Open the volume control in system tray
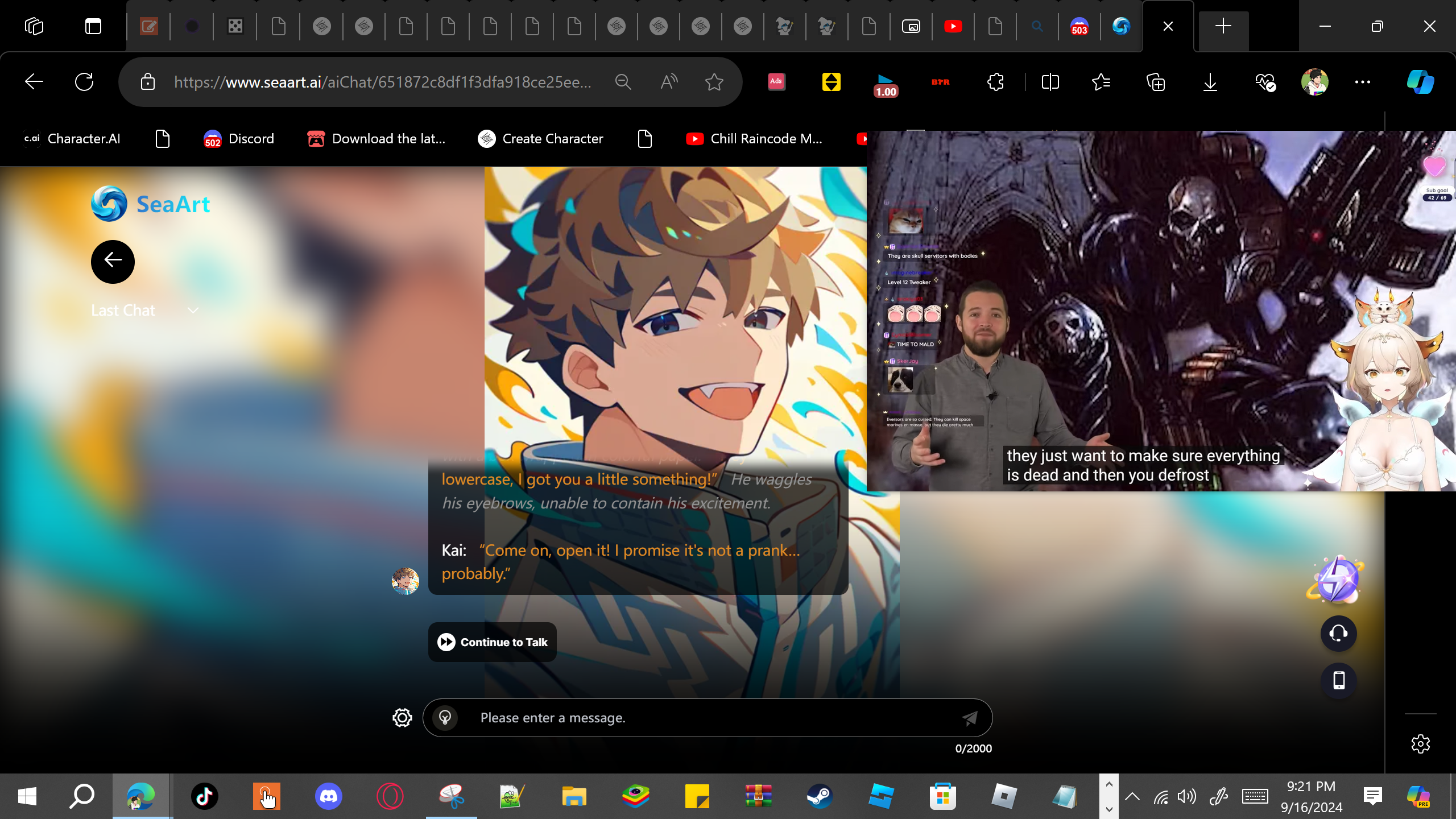The width and height of the screenshot is (1456, 819). coord(1187,796)
